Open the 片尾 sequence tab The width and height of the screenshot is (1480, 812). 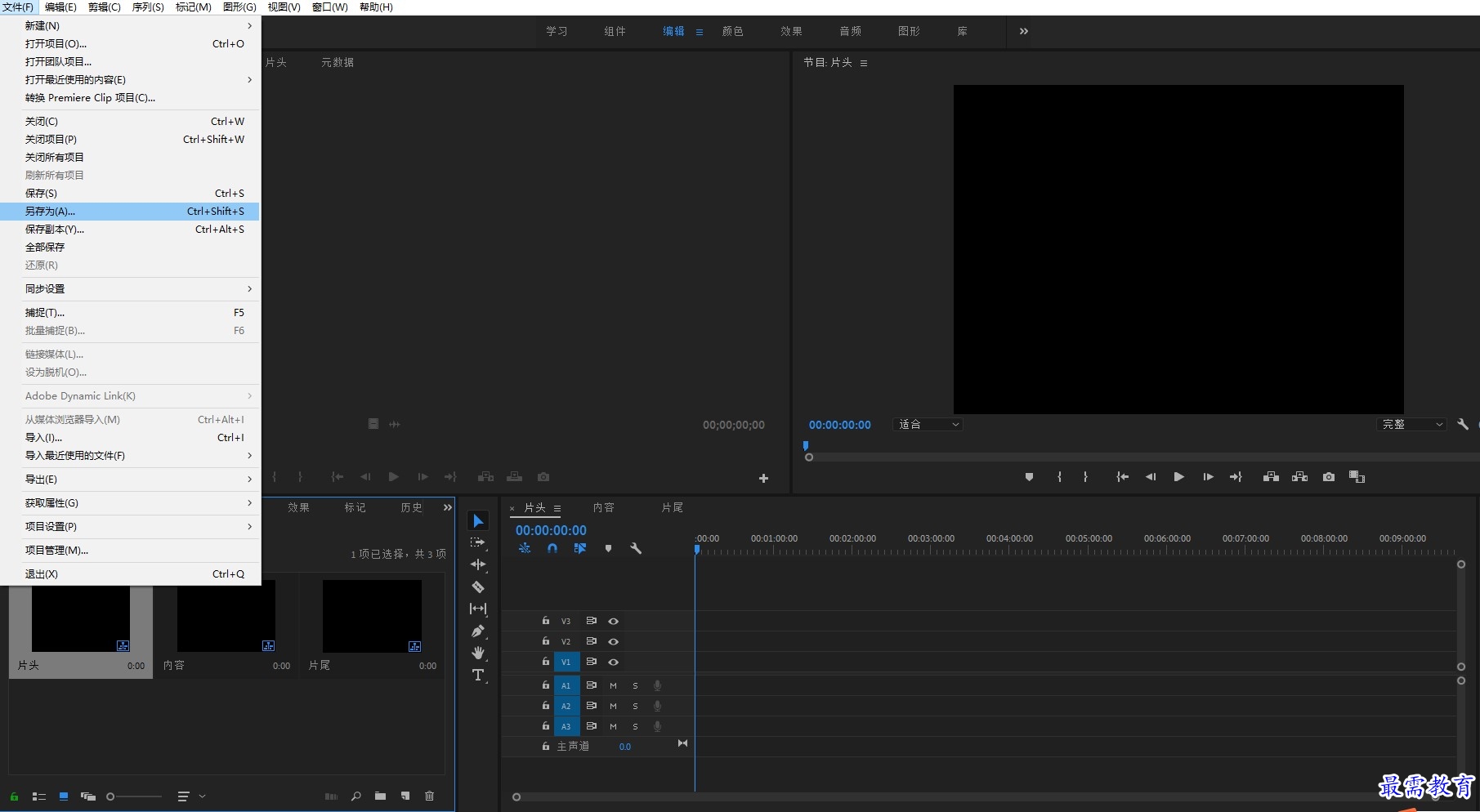[x=673, y=507]
